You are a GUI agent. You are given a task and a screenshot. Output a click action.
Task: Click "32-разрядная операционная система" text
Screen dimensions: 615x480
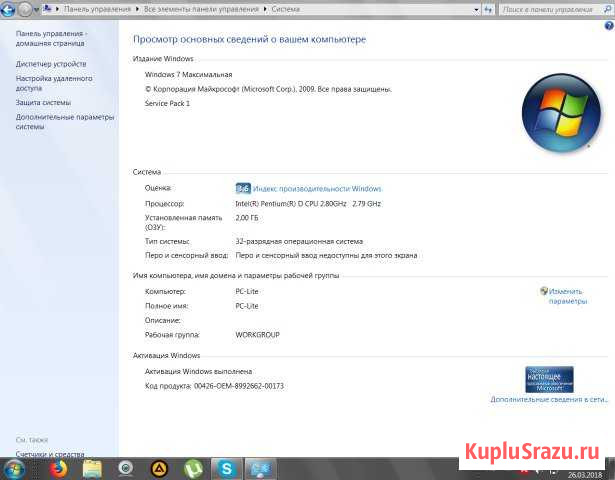(x=299, y=241)
